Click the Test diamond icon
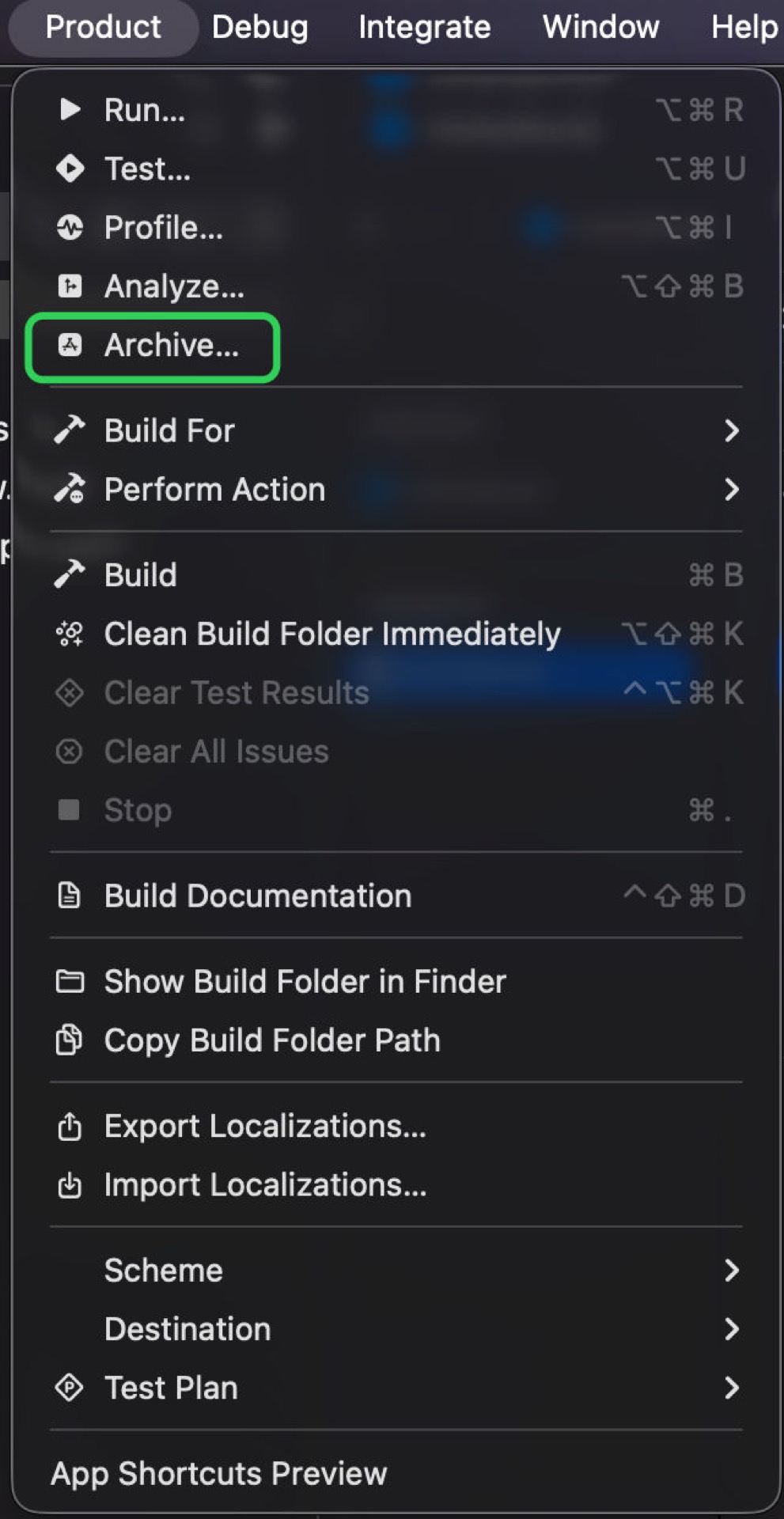The image size is (784, 1519). click(70, 169)
